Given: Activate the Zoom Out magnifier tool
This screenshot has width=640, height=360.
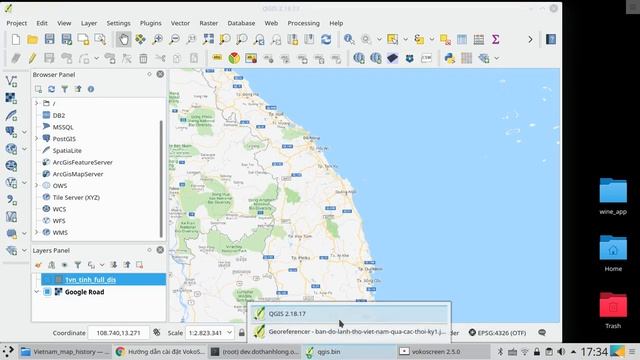Looking at the screenshot, I should click(x=174, y=39).
